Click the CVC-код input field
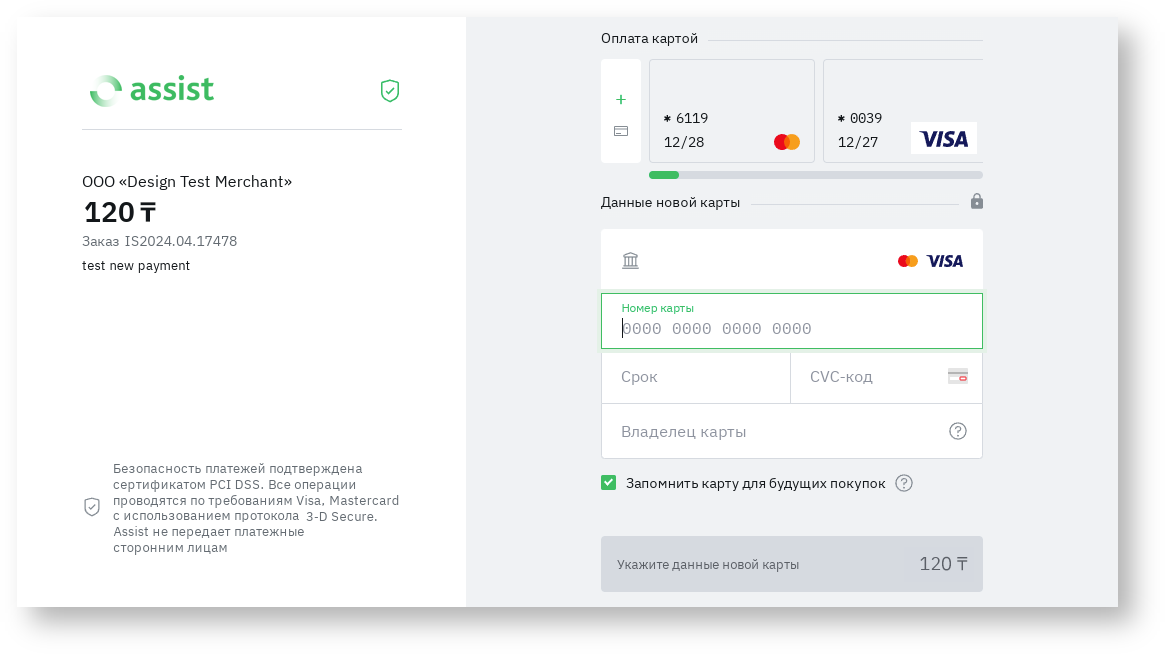Screen dimensions: 1166x655 870,377
